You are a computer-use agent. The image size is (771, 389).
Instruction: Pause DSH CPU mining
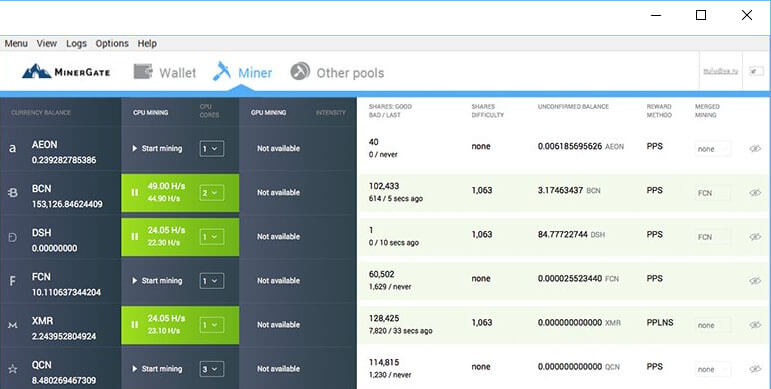pos(135,237)
